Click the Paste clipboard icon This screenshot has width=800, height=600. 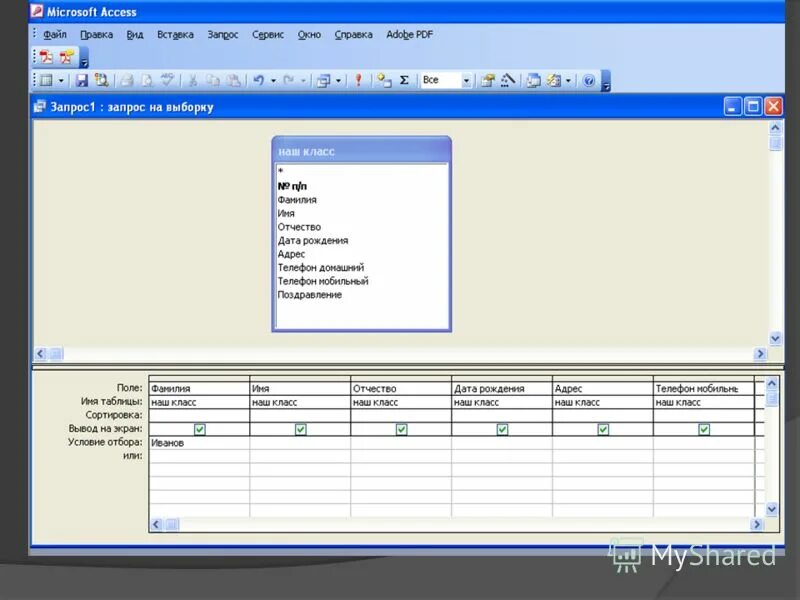(233, 80)
